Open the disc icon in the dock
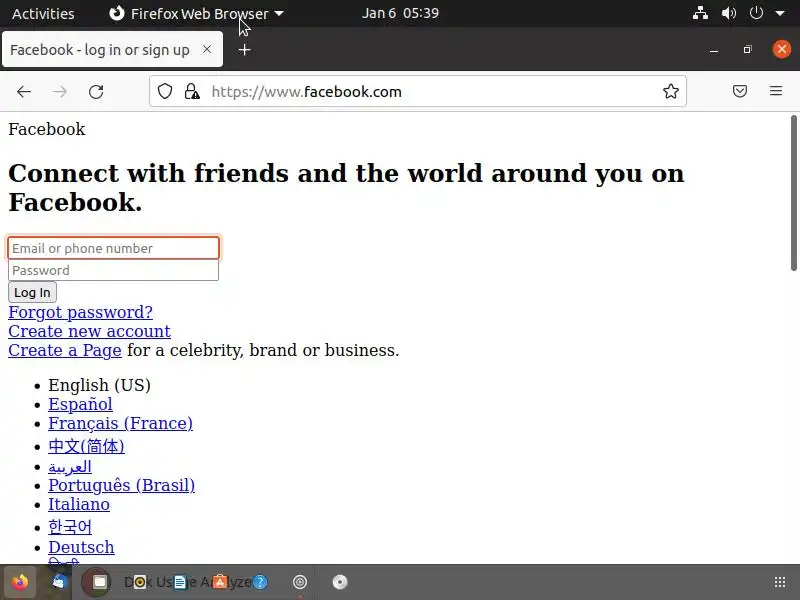The height and width of the screenshot is (600, 800). (340, 582)
